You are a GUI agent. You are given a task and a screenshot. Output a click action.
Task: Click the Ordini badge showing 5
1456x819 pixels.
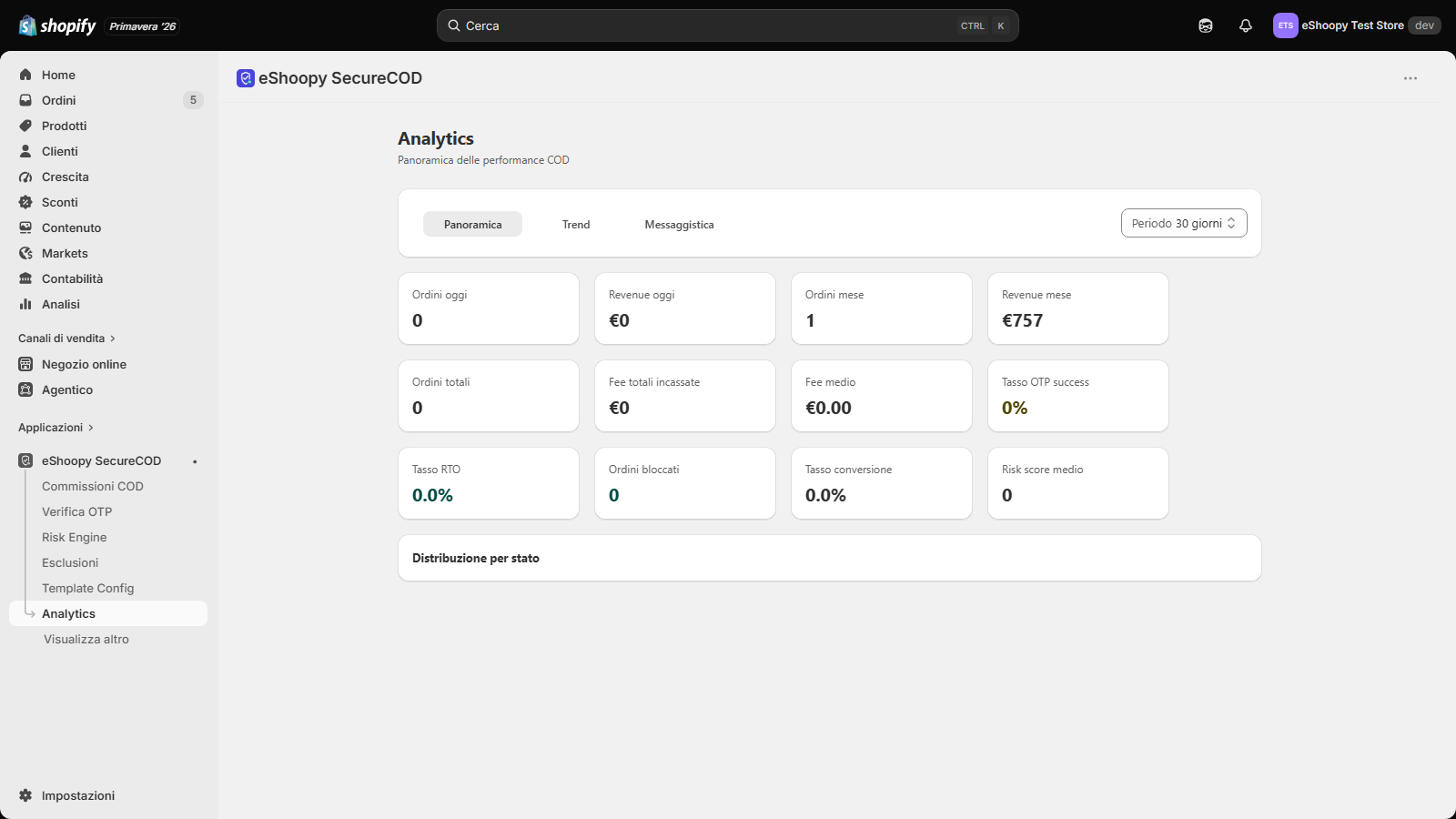[193, 100]
